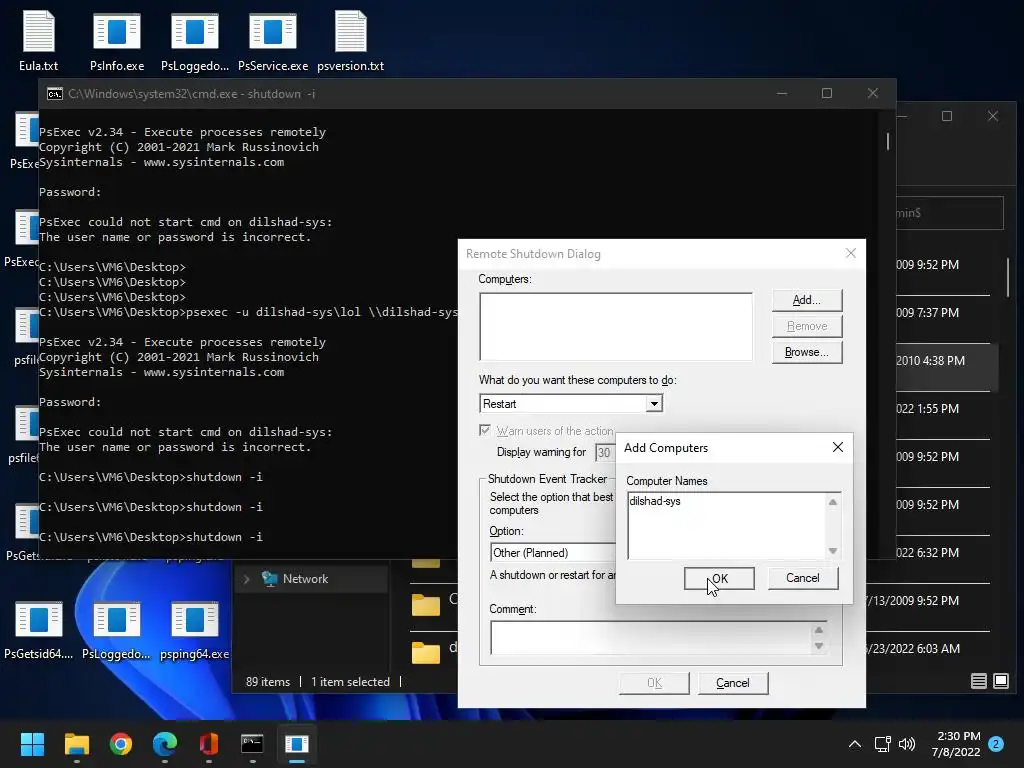
Task: Switch to Remote Shutdown taskbar icon
Action: (x=296, y=744)
